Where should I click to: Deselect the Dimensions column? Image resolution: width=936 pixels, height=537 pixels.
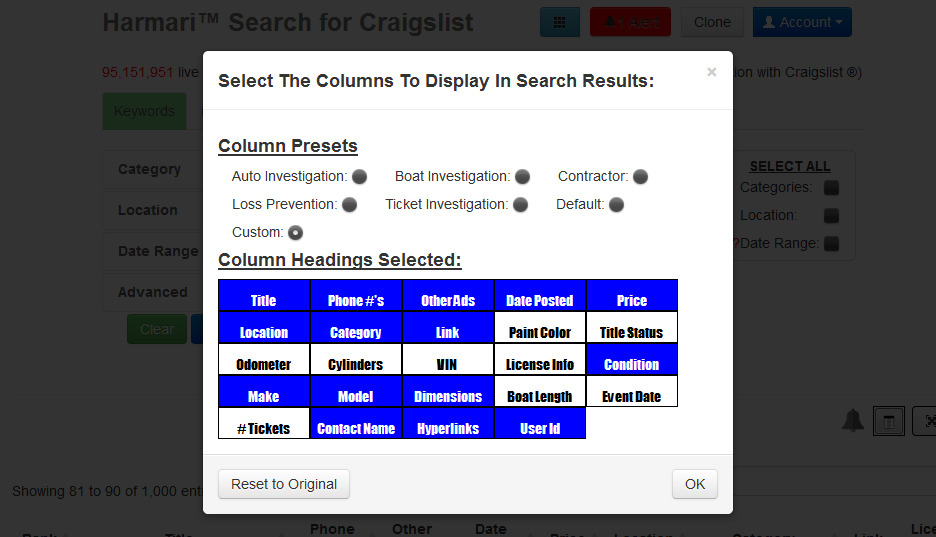click(x=448, y=392)
